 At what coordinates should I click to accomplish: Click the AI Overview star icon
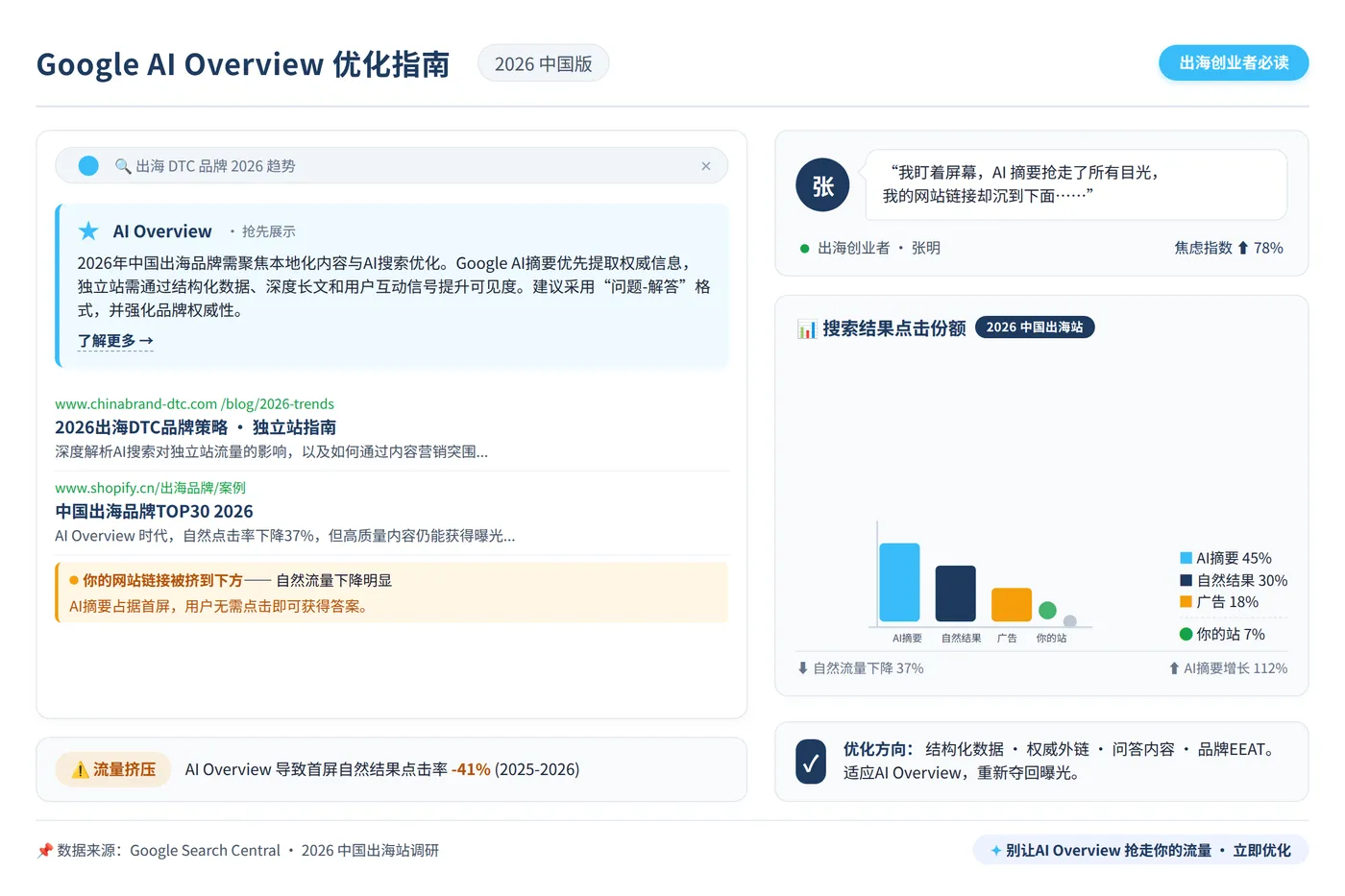click(88, 231)
